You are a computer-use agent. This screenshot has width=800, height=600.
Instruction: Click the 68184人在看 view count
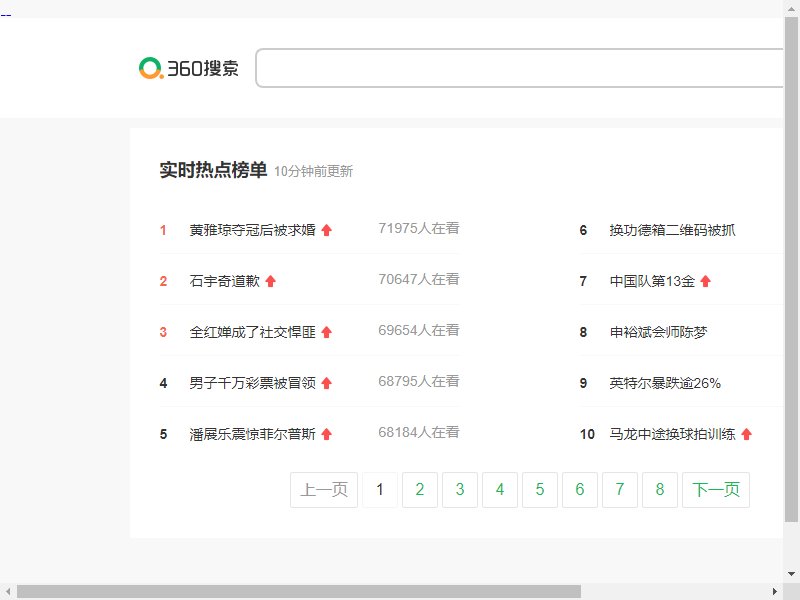pyautogui.click(x=419, y=432)
